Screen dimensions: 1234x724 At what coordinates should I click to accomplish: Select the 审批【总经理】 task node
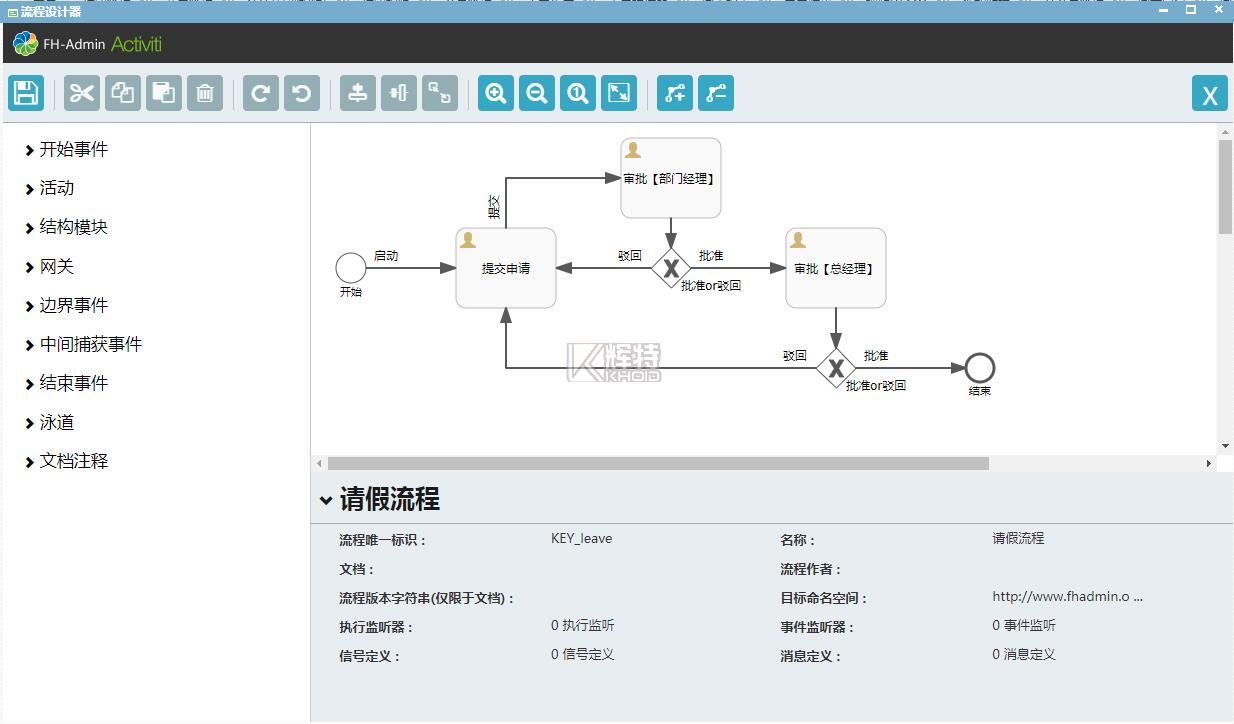pyautogui.click(x=836, y=268)
